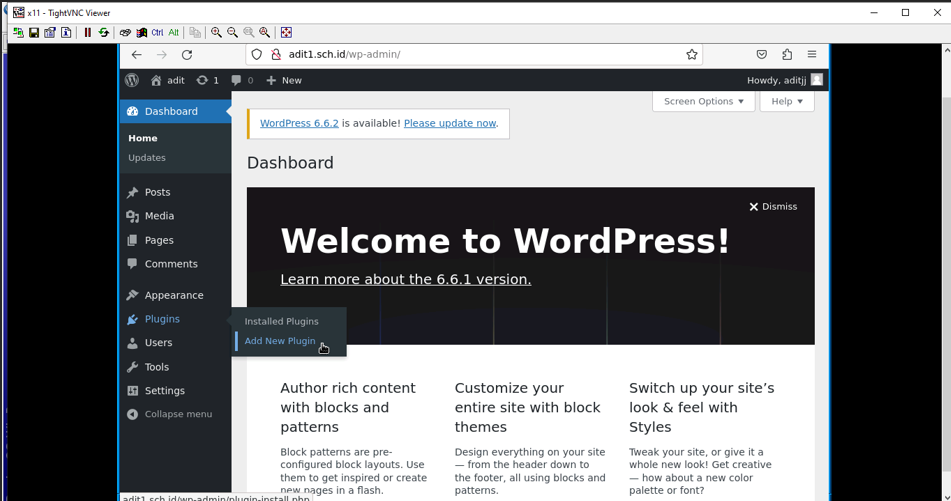This screenshot has width=951, height=501.
Task: Toggle the Ctrl key in the VNC toolbar
Action: click(x=157, y=33)
